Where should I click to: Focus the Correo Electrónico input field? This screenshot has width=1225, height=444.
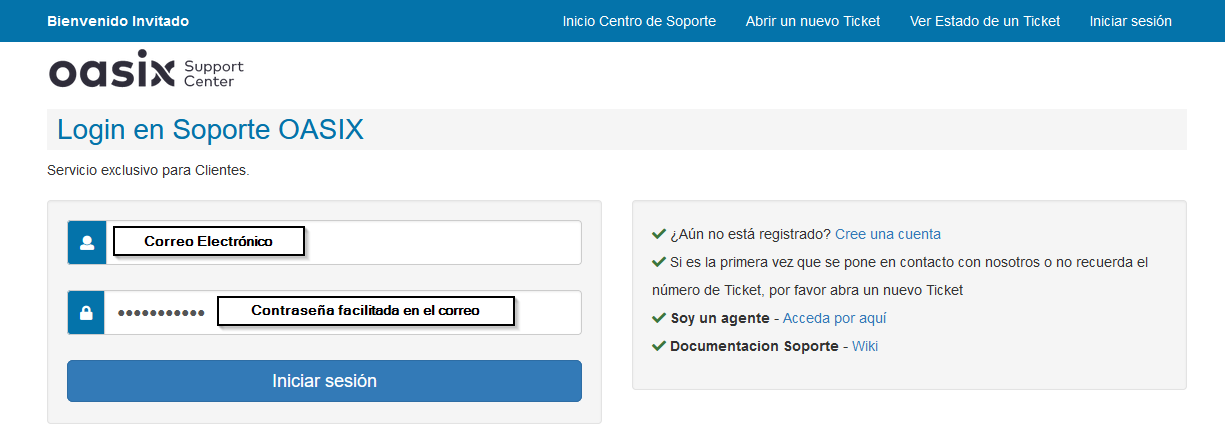point(440,243)
